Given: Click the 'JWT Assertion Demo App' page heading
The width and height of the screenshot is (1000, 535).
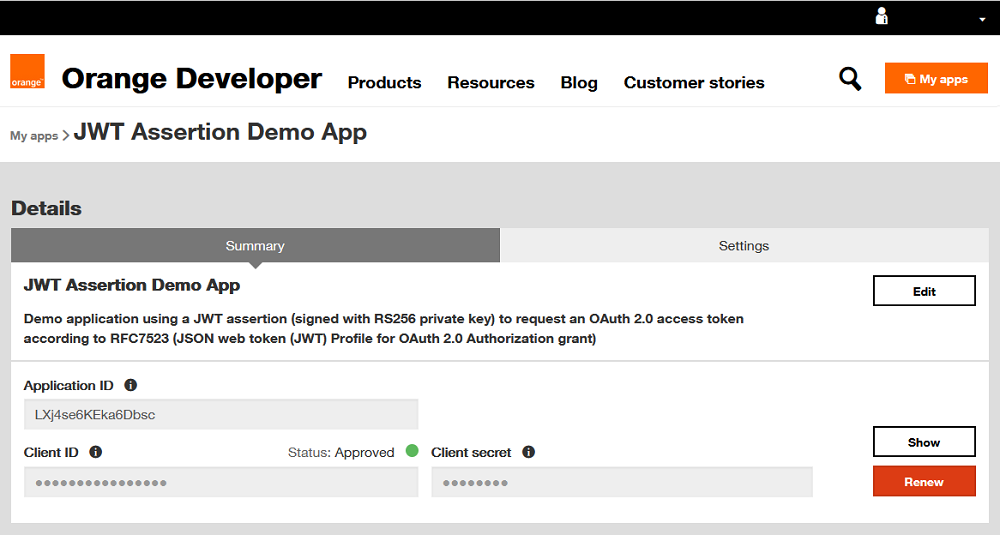Looking at the screenshot, I should (220, 132).
